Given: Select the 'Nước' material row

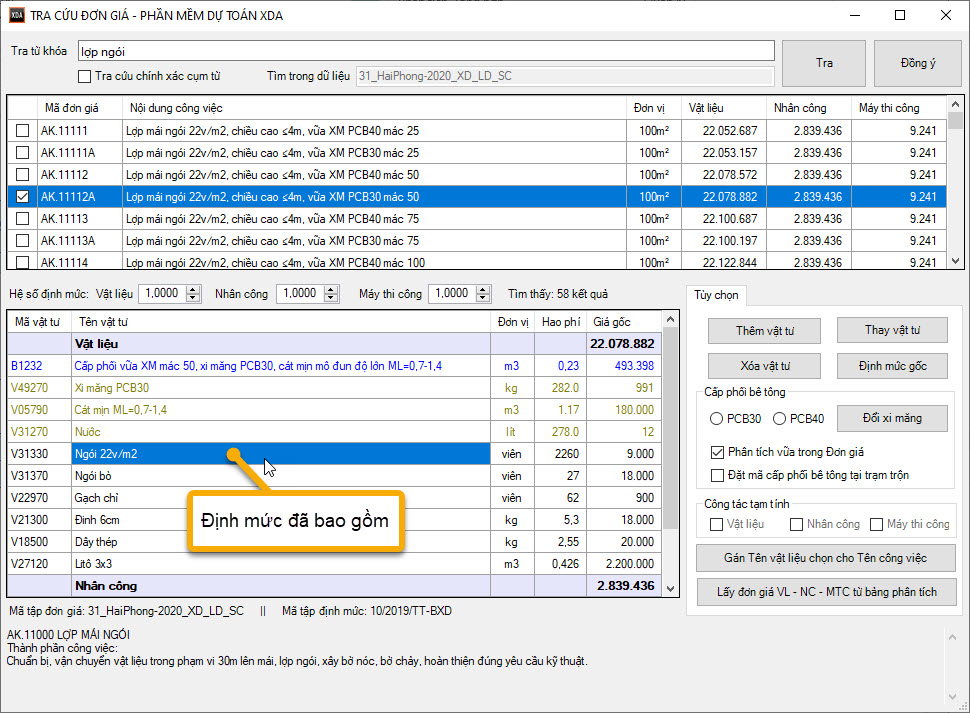Looking at the screenshot, I should [x=334, y=432].
